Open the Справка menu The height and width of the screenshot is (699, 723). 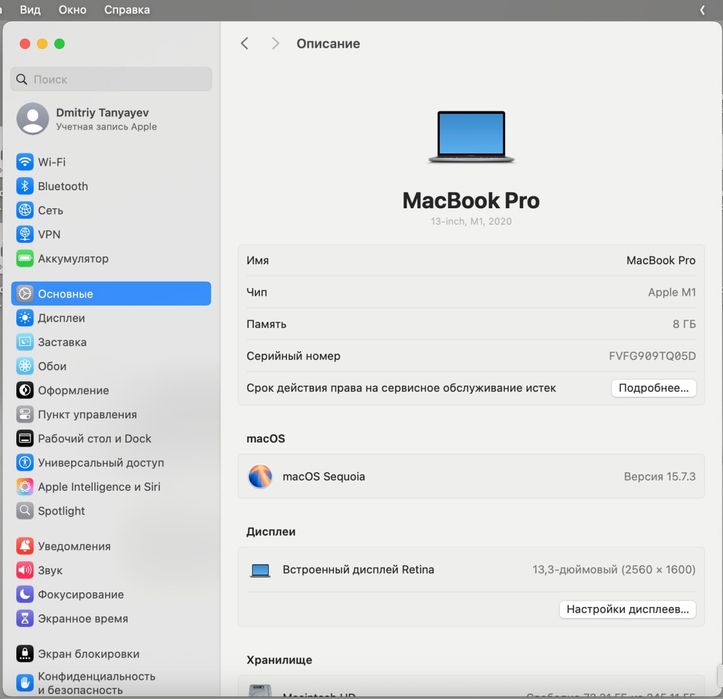[x=127, y=10]
